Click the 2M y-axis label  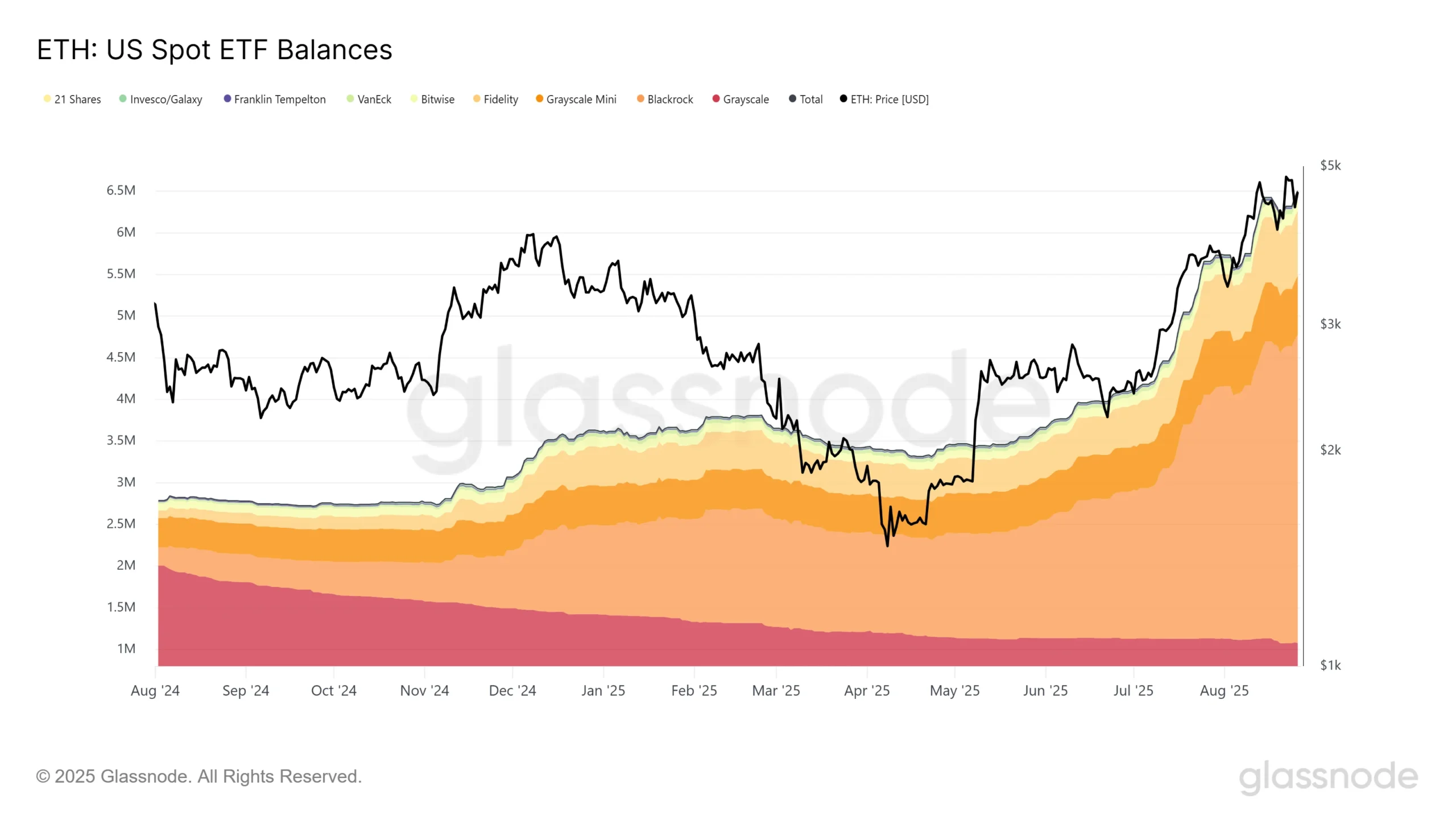[x=126, y=565]
